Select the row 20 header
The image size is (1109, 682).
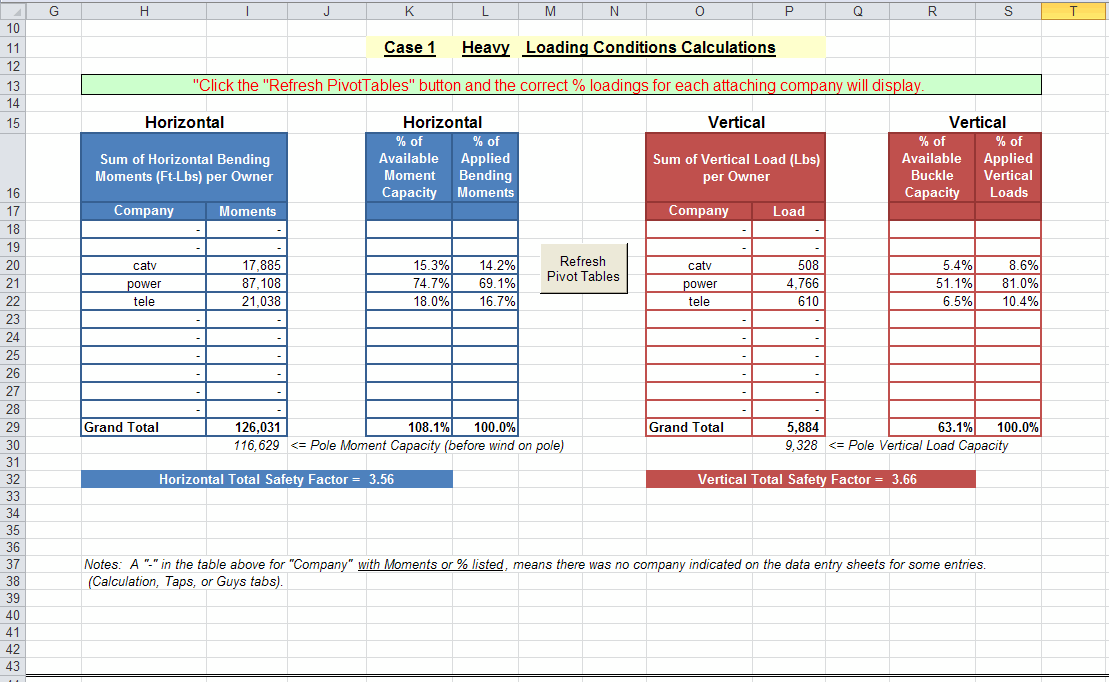(13, 265)
